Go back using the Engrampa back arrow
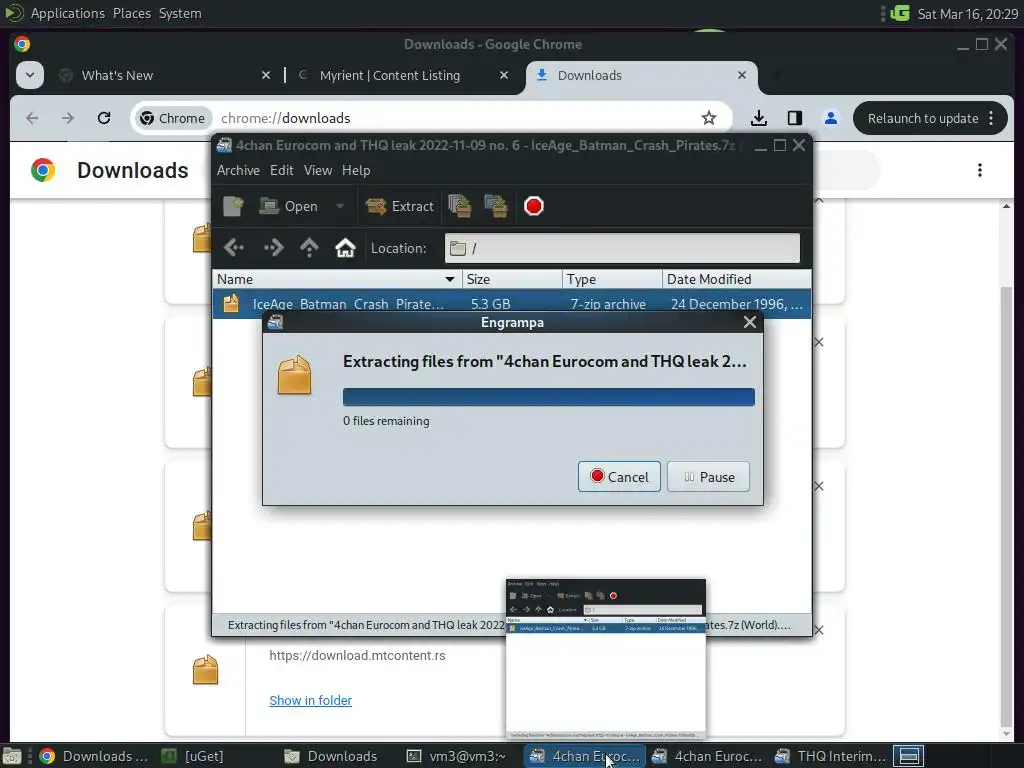 pyautogui.click(x=233, y=248)
